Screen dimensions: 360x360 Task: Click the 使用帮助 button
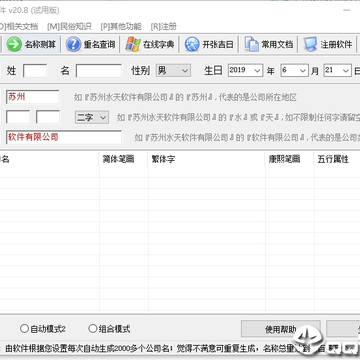pyautogui.click(x=281, y=329)
